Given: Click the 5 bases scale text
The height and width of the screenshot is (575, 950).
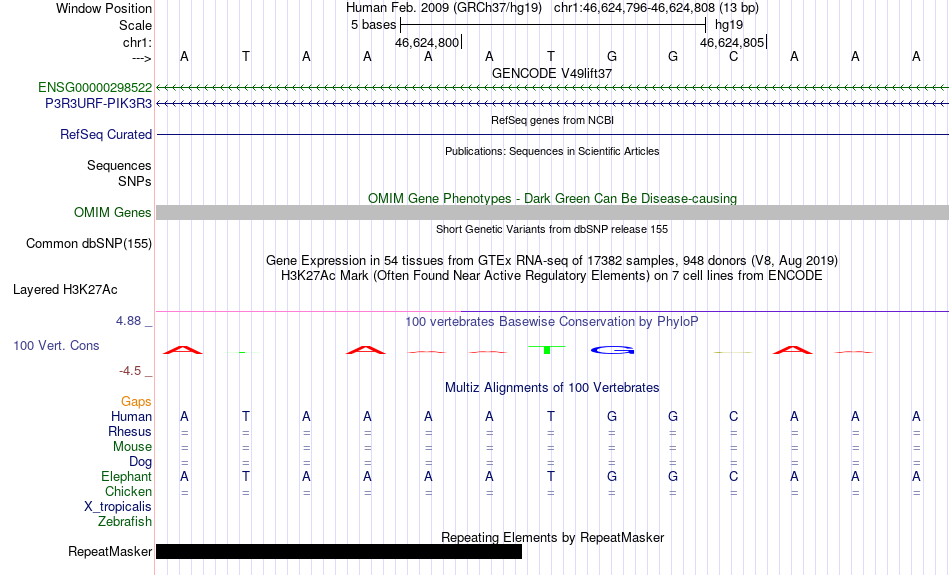Looking at the screenshot, I should point(373,25).
